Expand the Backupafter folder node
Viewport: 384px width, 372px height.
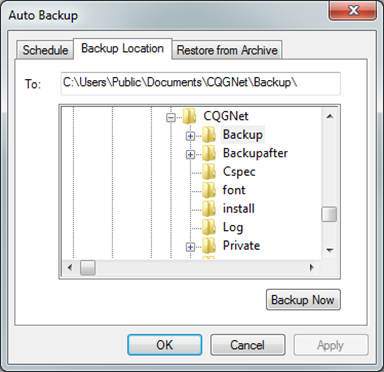tap(190, 154)
